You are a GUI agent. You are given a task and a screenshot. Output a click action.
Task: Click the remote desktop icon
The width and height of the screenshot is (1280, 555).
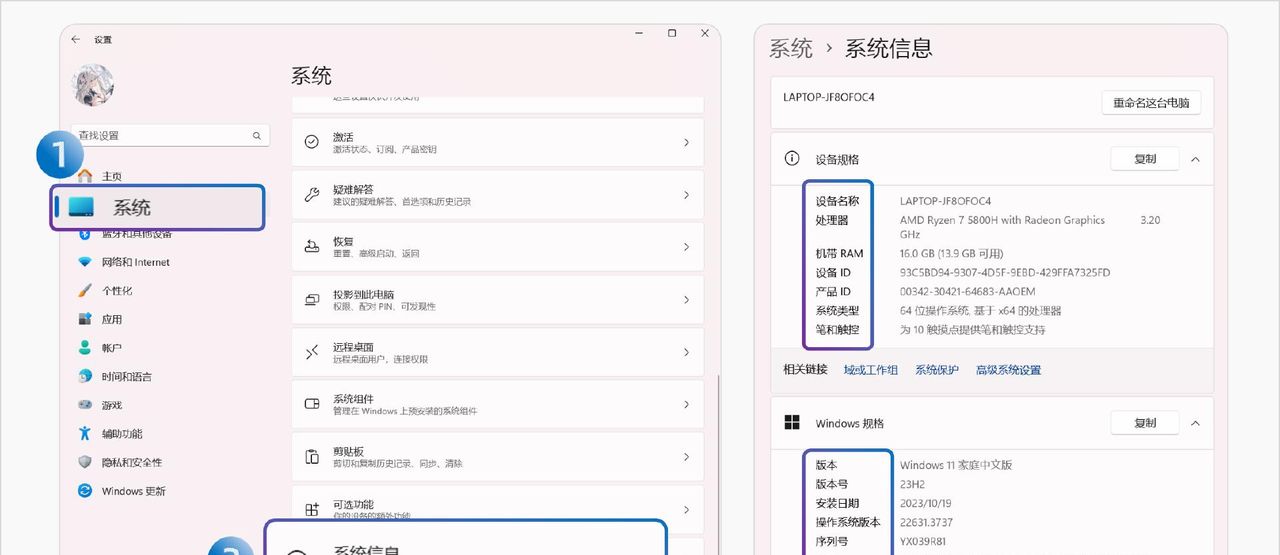pyautogui.click(x=312, y=352)
